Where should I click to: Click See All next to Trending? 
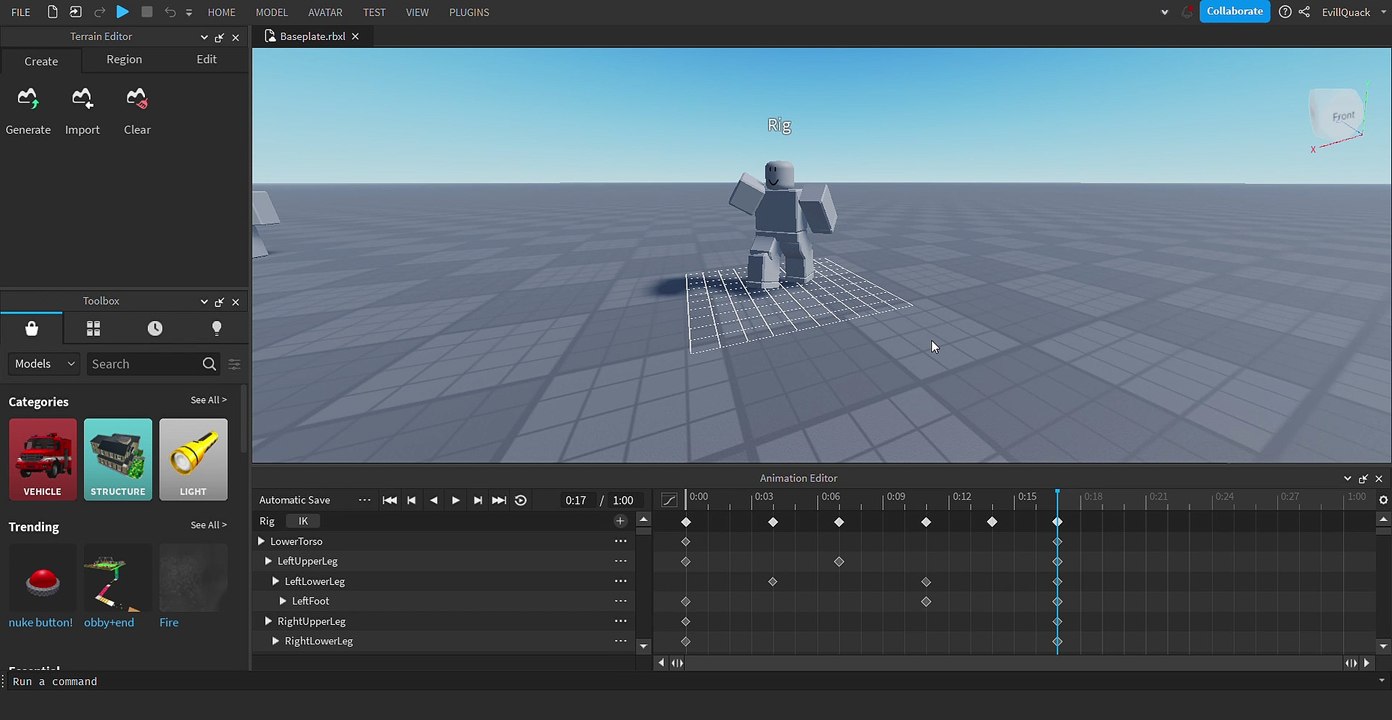click(208, 525)
